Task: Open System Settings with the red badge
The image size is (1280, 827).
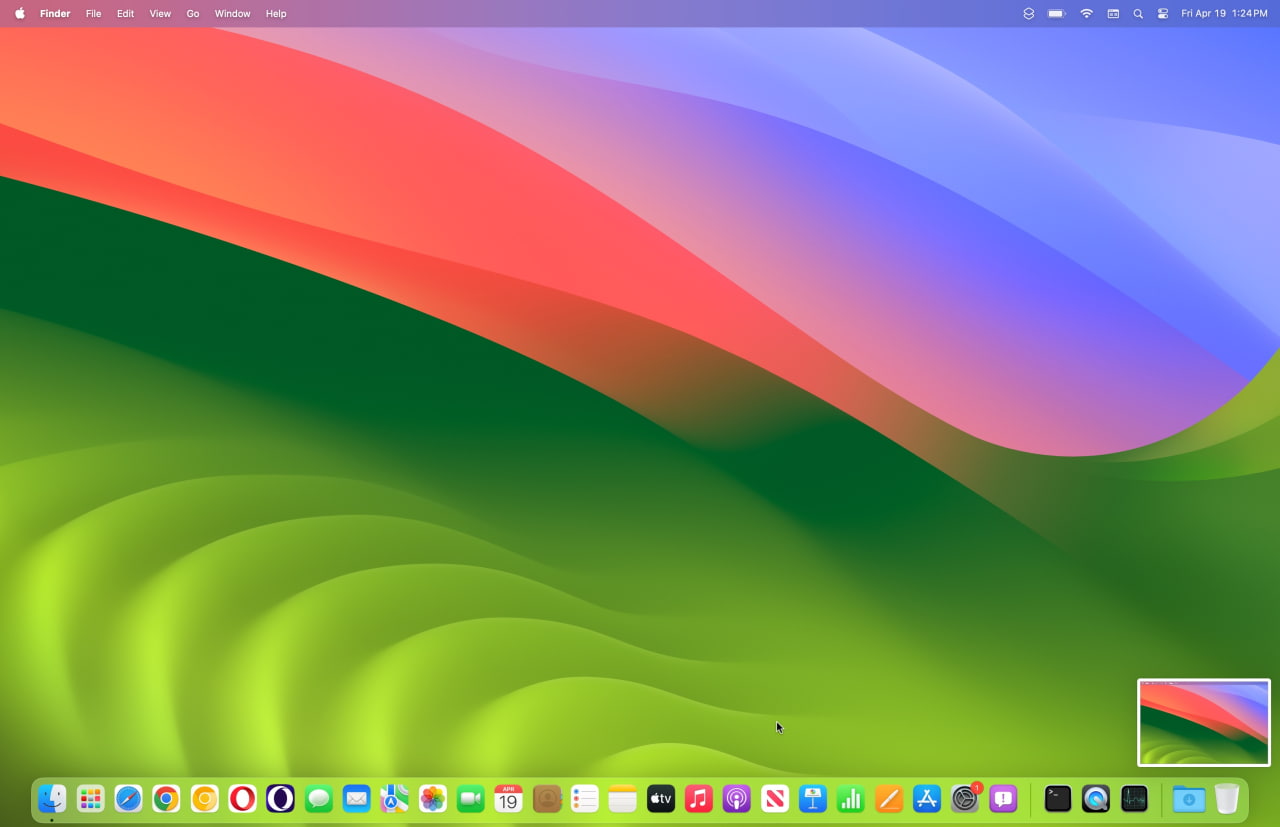Action: click(964, 799)
